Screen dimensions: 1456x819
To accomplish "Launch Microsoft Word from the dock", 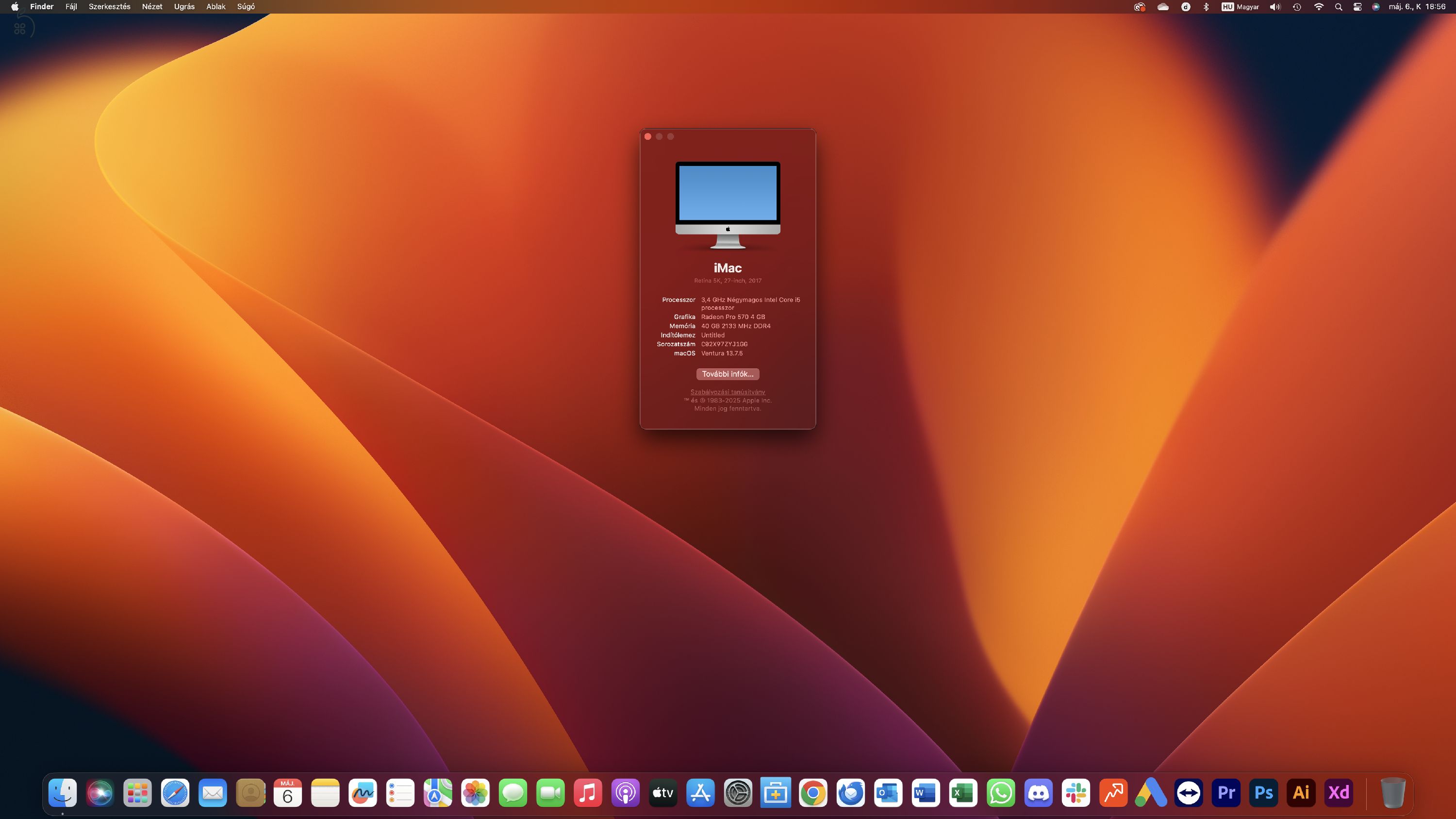I will [926, 792].
